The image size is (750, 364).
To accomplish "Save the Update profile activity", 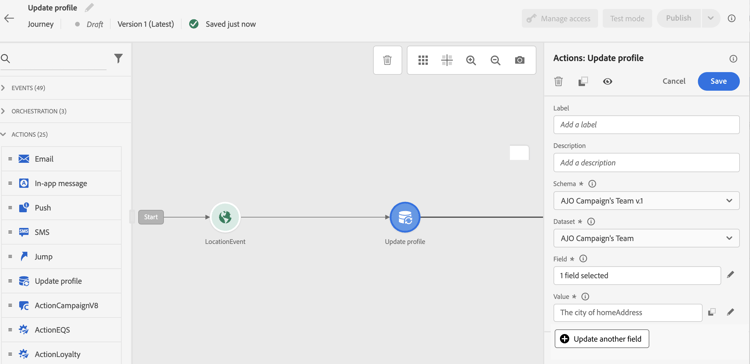I will (718, 81).
